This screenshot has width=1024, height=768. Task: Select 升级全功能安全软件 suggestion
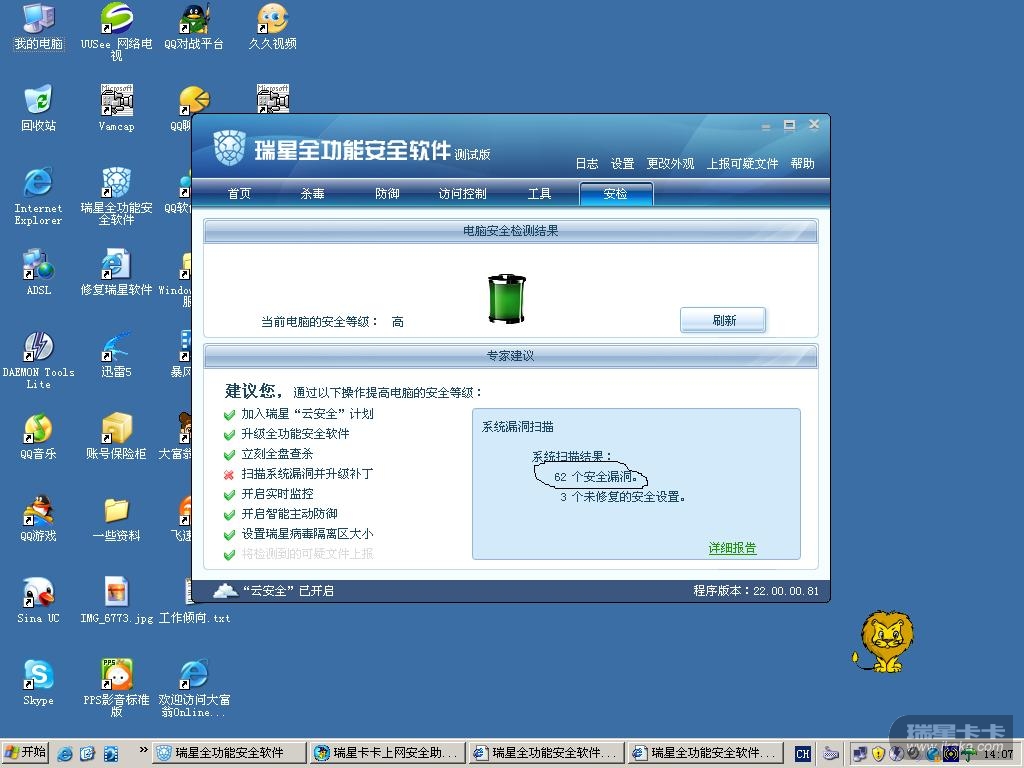pos(295,434)
